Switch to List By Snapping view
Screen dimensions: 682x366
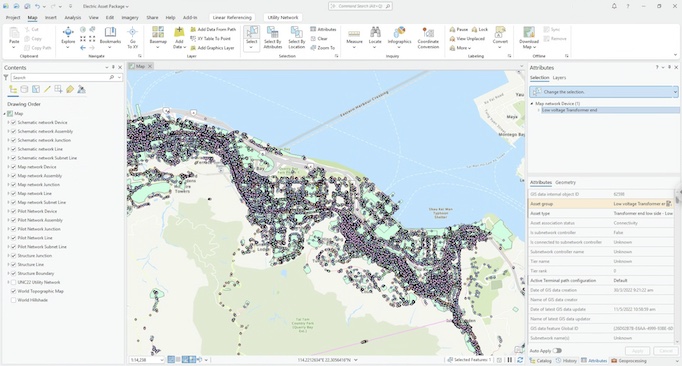[58, 89]
